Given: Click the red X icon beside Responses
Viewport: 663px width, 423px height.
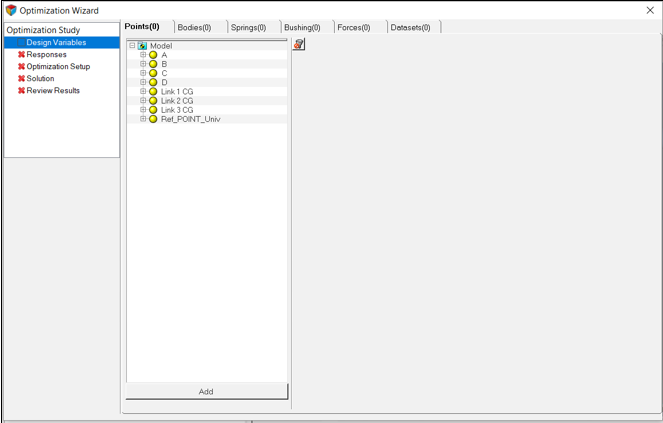Looking at the screenshot, I should 21,55.
